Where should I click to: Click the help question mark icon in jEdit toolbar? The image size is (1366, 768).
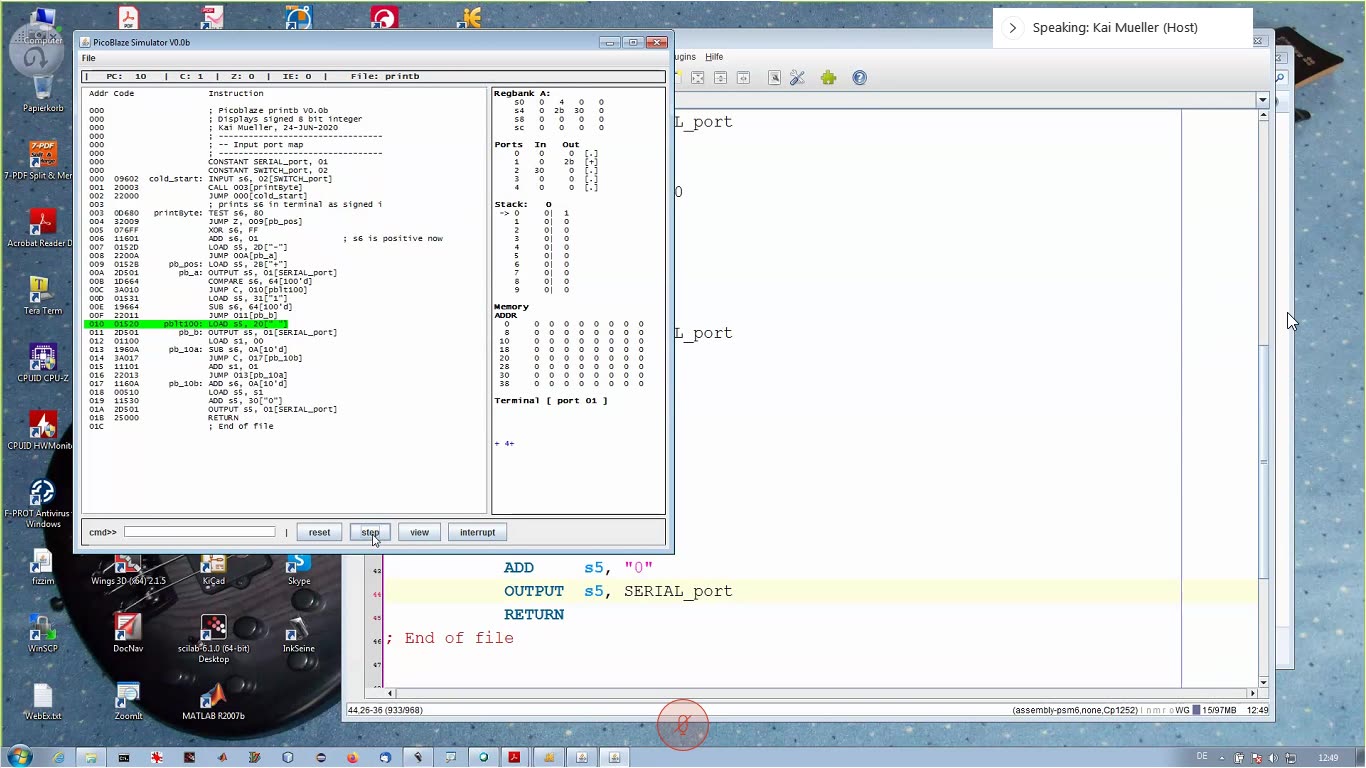click(x=859, y=78)
